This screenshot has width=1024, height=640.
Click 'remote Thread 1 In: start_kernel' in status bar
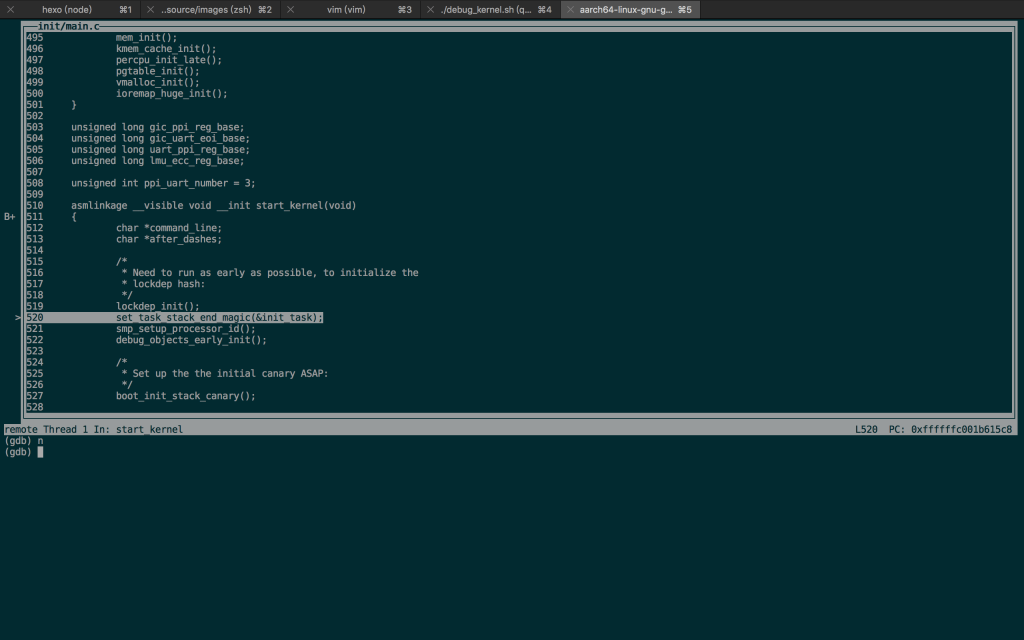93,430
